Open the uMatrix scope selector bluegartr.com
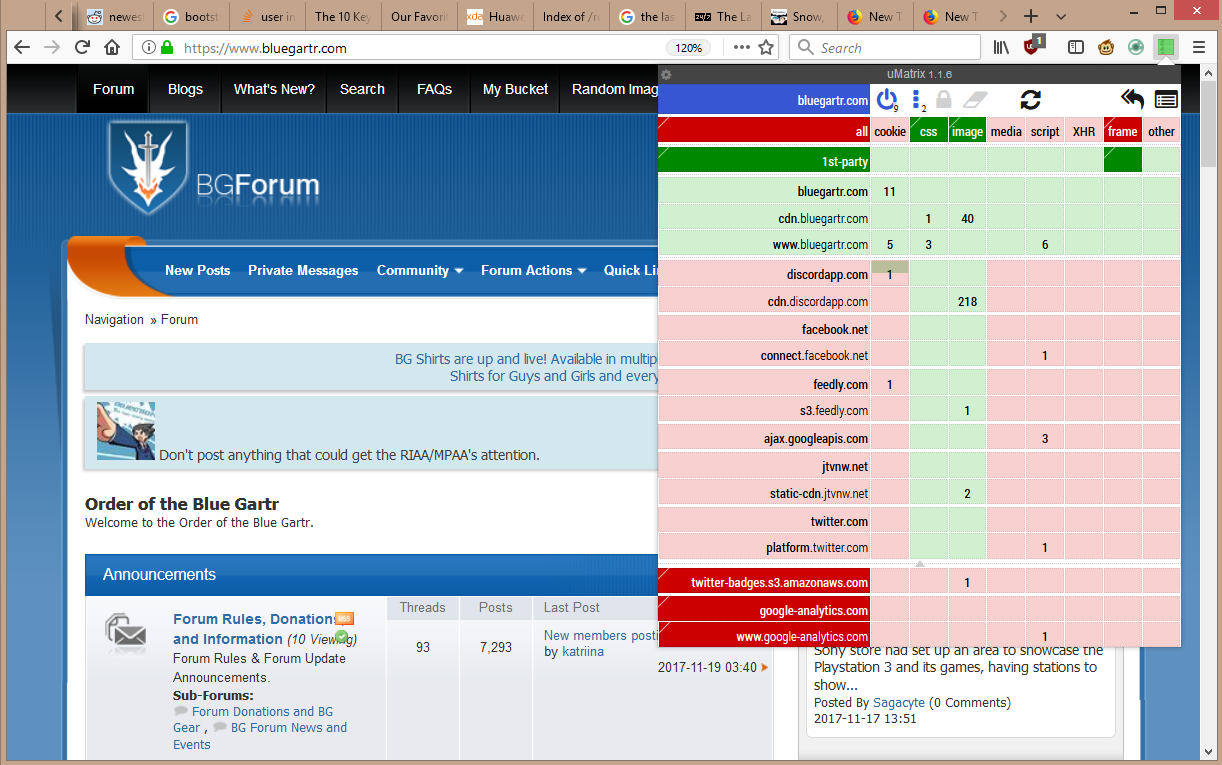This screenshot has height=765, width=1222. [764, 100]
